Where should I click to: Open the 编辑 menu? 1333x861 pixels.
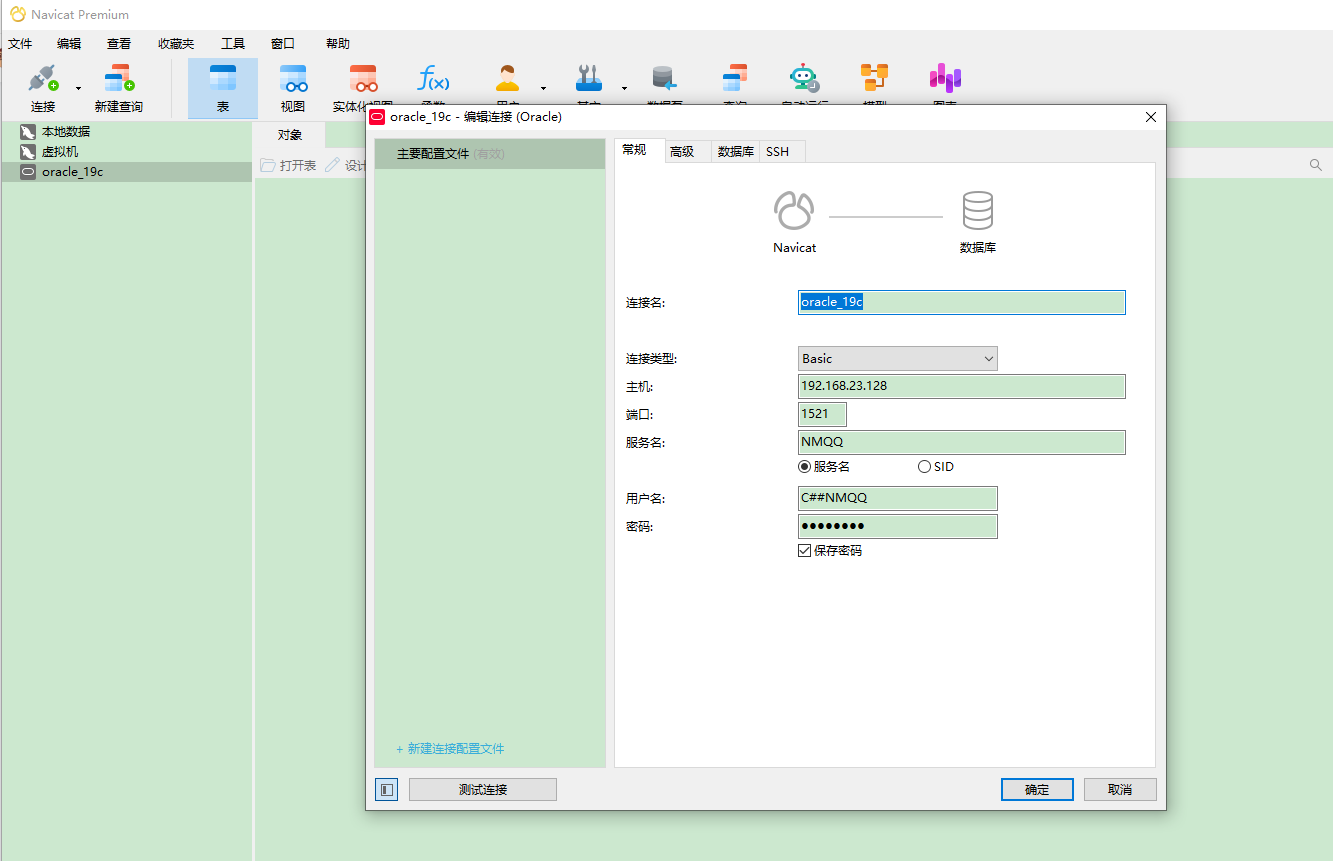(69, 44)
